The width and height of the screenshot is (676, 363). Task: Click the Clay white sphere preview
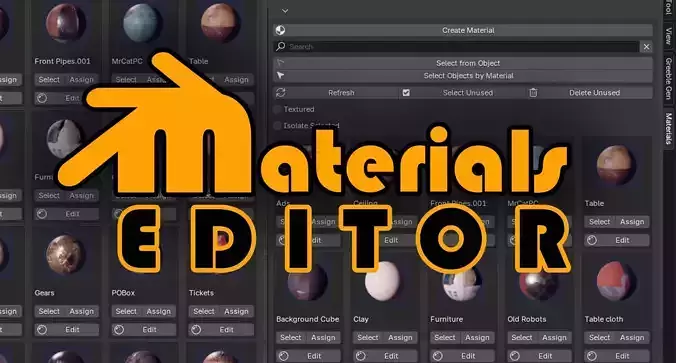(x=382, y=281)
